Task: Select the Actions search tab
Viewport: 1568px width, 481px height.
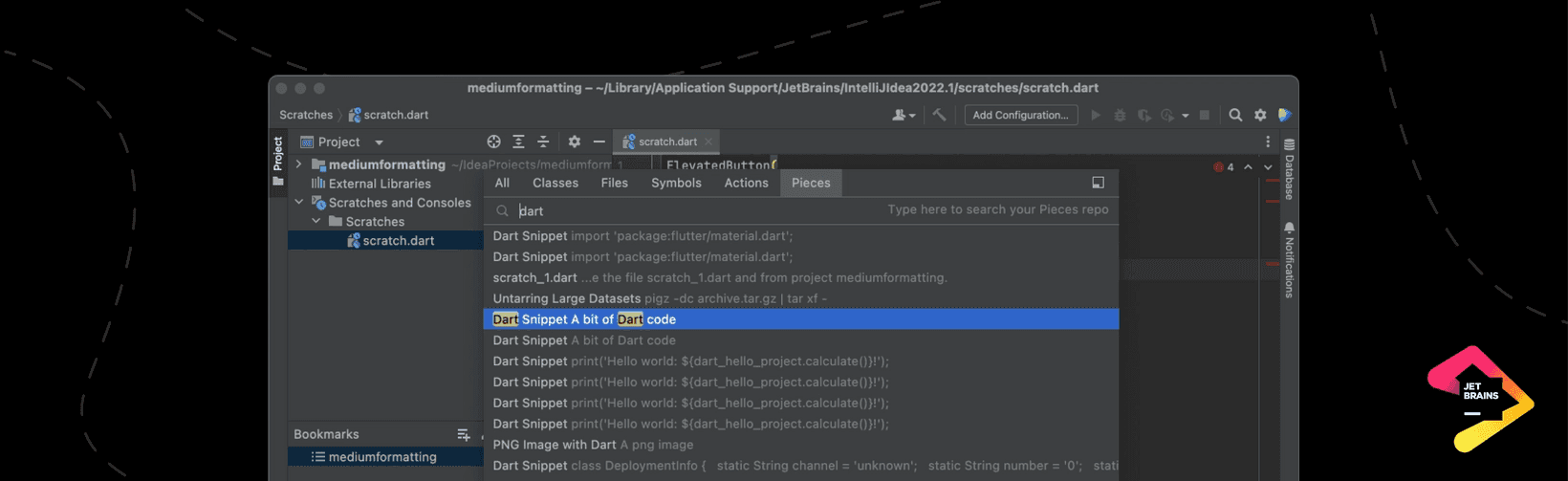Action: tap(746, 183)
